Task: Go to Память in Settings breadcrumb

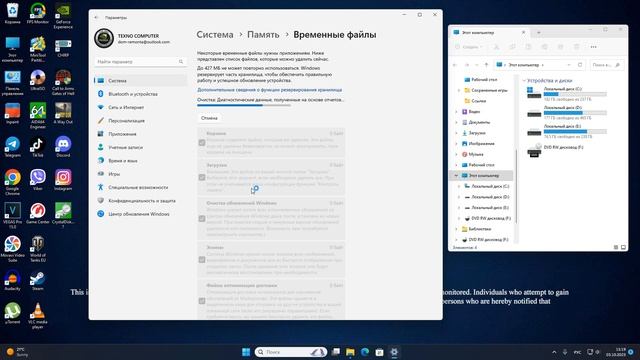Action: (263, 35)
